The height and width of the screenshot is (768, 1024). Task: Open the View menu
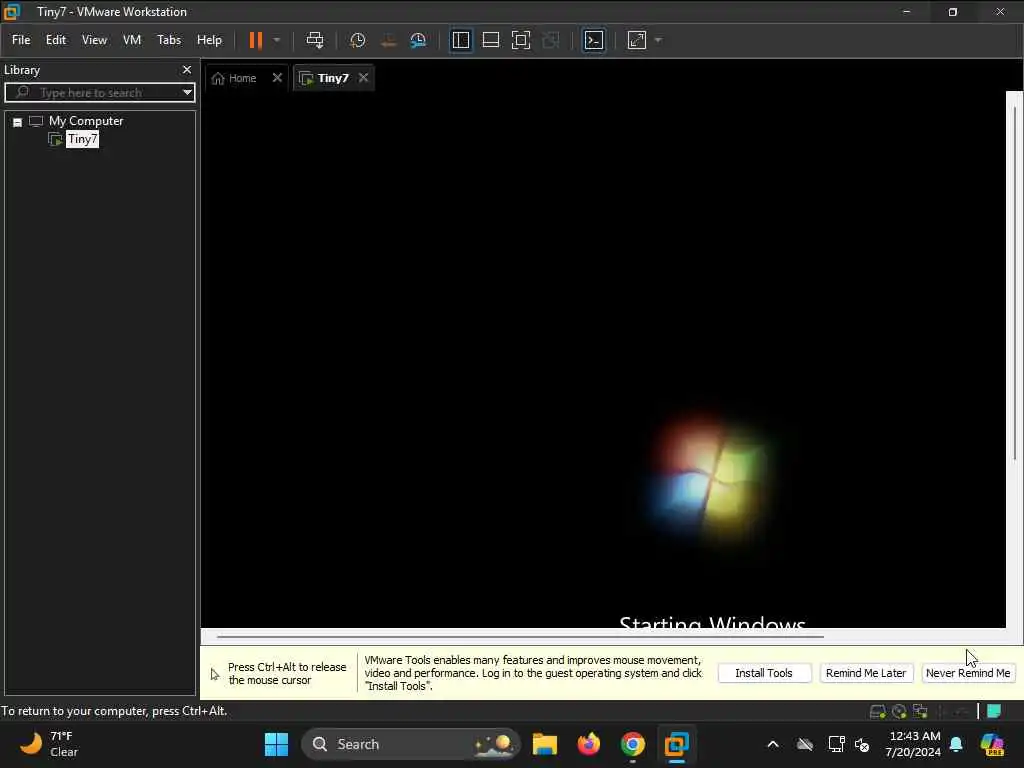[x=94, y=40]
